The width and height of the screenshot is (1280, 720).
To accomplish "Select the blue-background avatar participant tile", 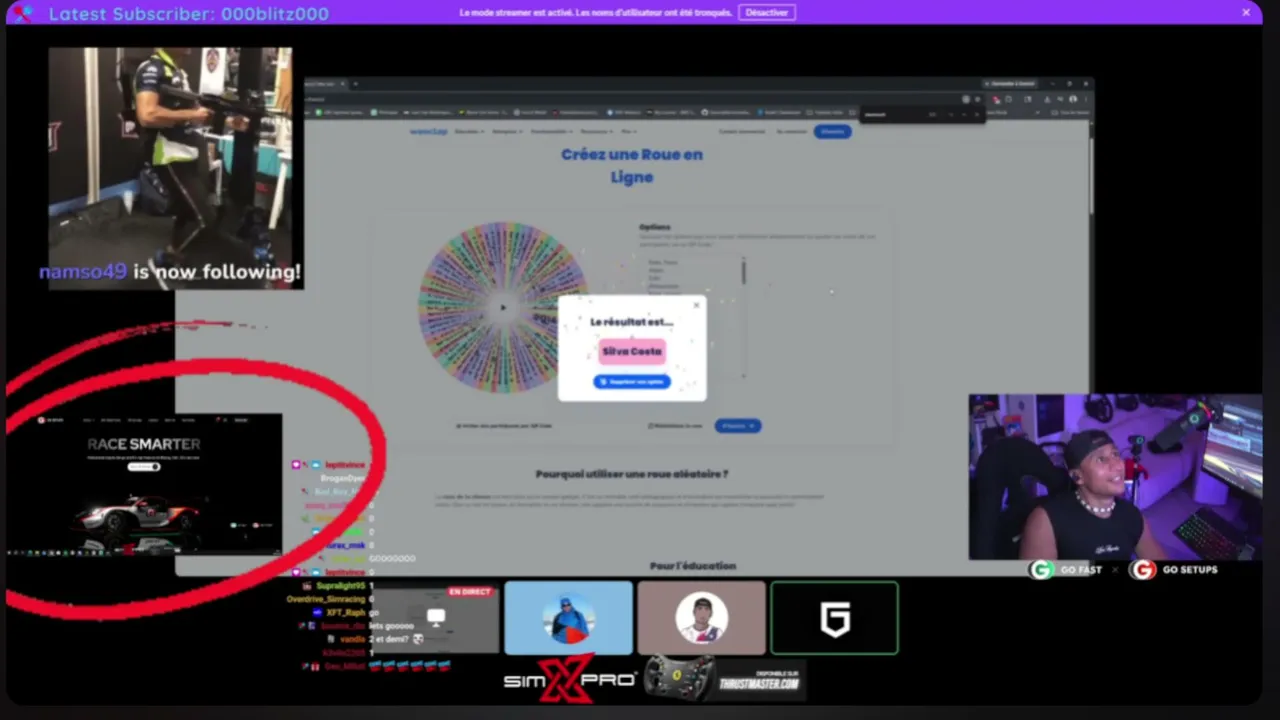I will pyautogui.click(x=568, y=618).
